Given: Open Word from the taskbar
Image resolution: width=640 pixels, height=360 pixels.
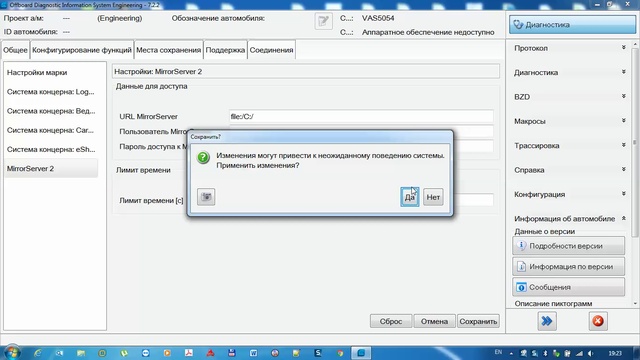Looking at the screenshot, I should point(253,353).
